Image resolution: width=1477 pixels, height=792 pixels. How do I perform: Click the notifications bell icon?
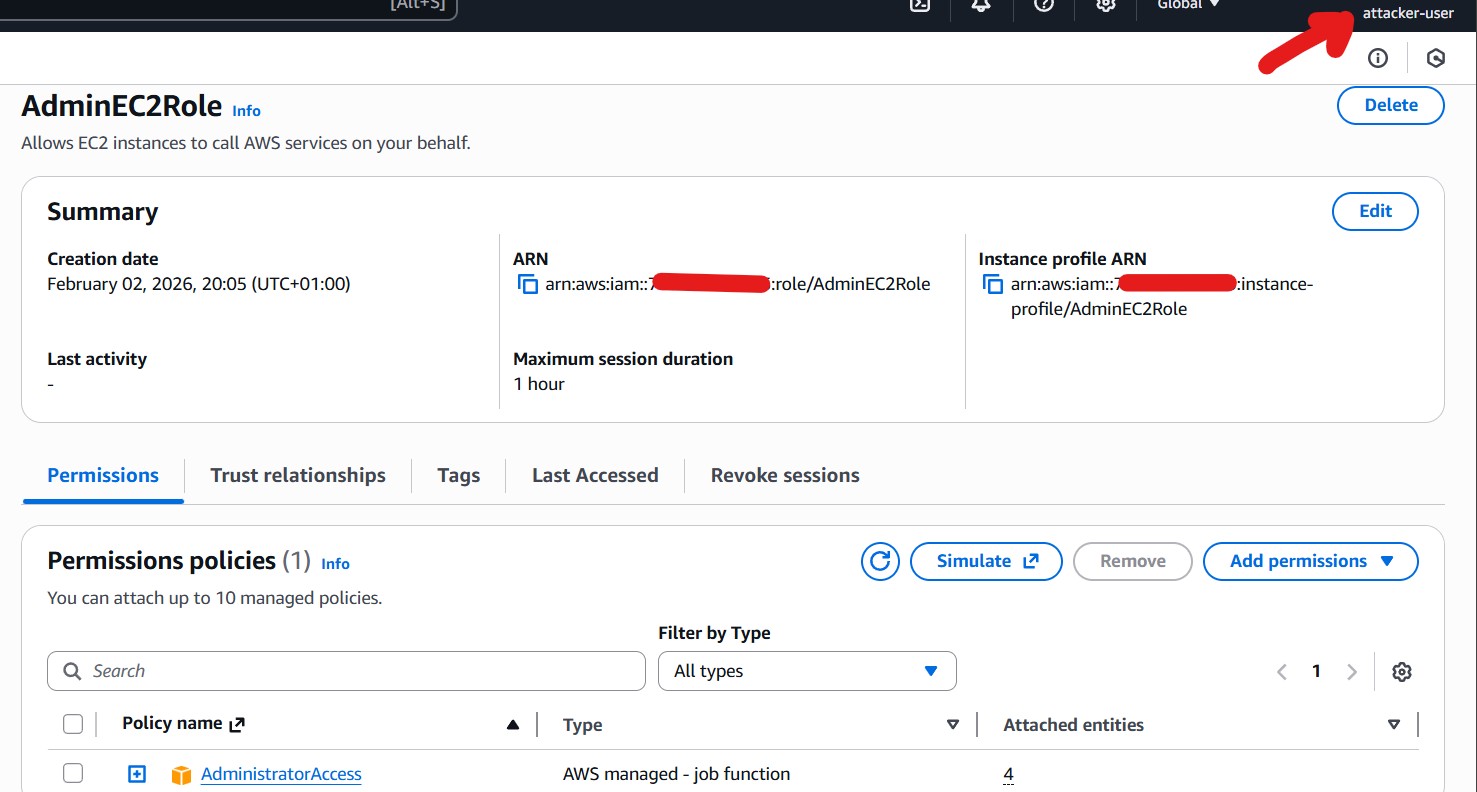(x=981, y=5)
